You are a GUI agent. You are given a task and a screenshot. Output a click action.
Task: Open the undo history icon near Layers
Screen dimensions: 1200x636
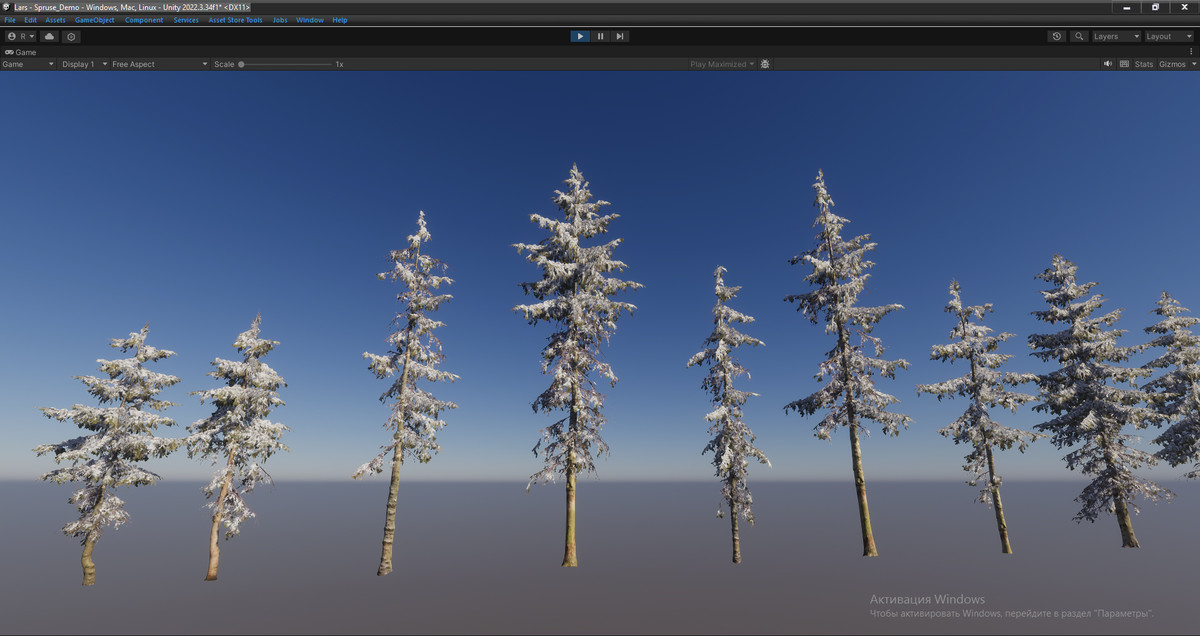pyautogui.click(x=1057, y=36)
